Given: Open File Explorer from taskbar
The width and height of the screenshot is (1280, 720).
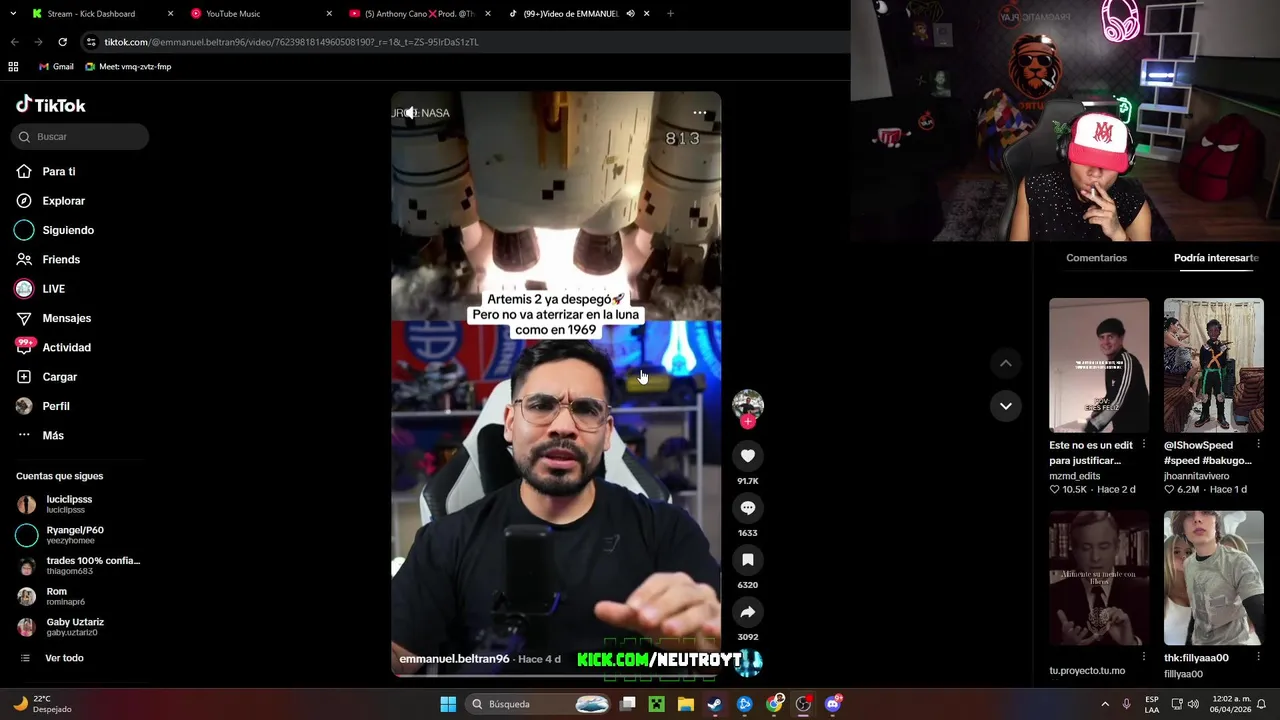Looking at the screenshot, I should tap(685, 704).
